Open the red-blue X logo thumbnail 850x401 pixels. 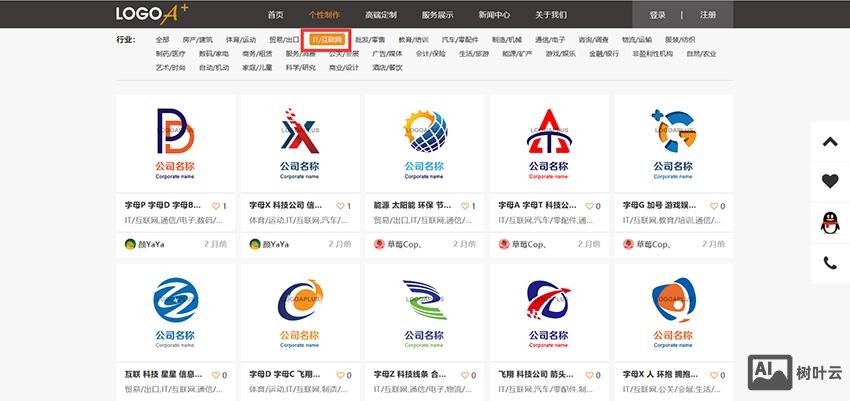click(x=300, y=143)
